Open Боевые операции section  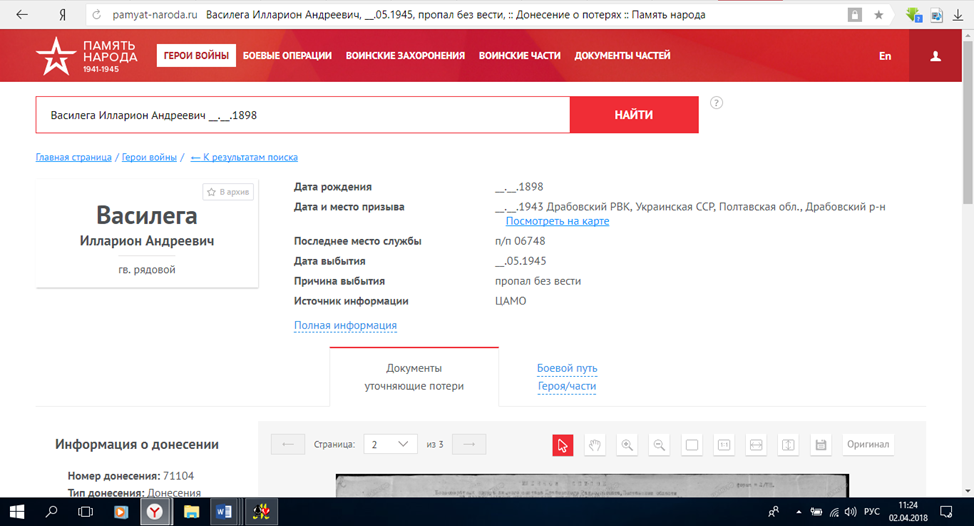point(287,55)
